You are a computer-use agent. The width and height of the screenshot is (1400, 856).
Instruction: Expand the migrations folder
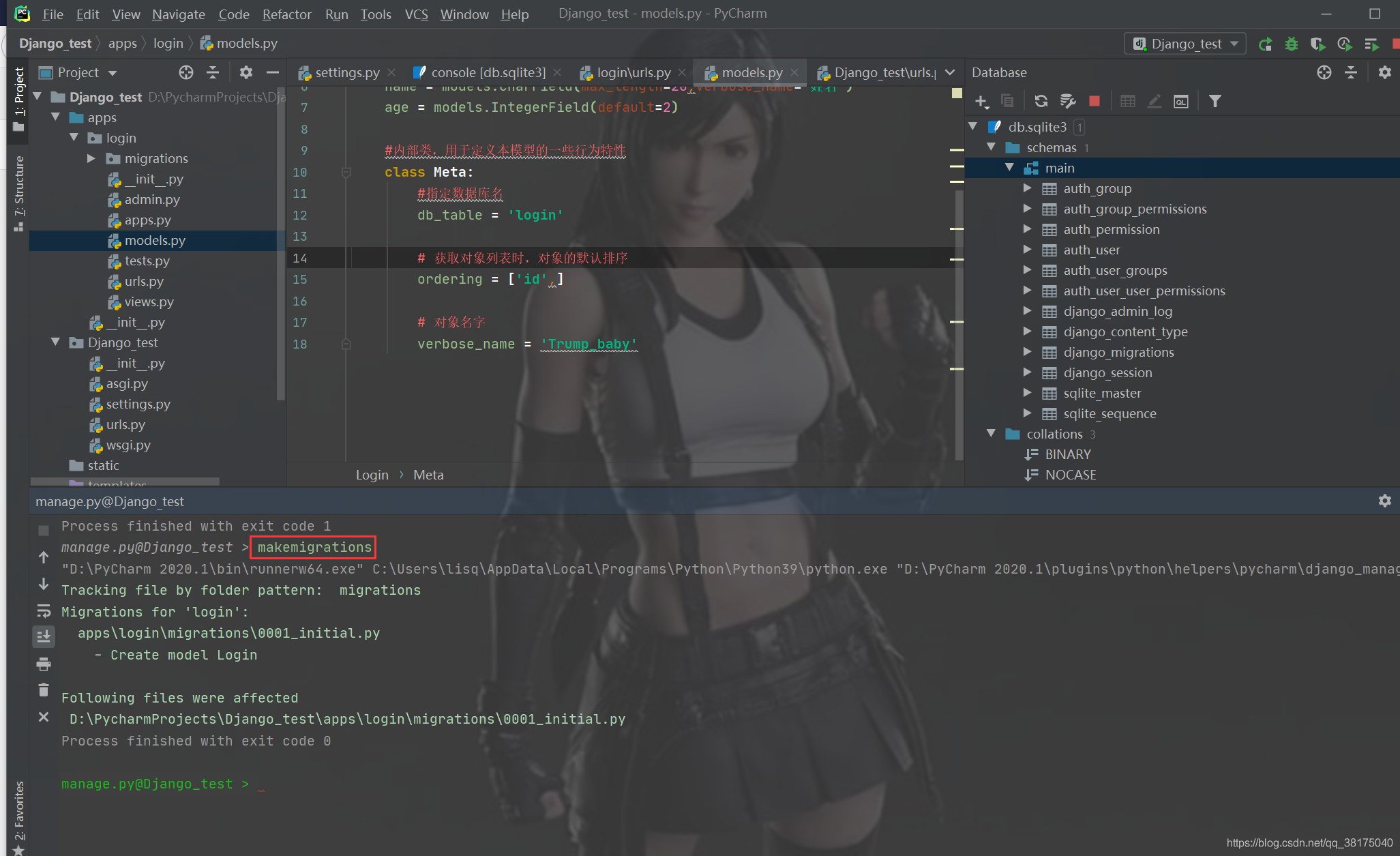[91, 158]
